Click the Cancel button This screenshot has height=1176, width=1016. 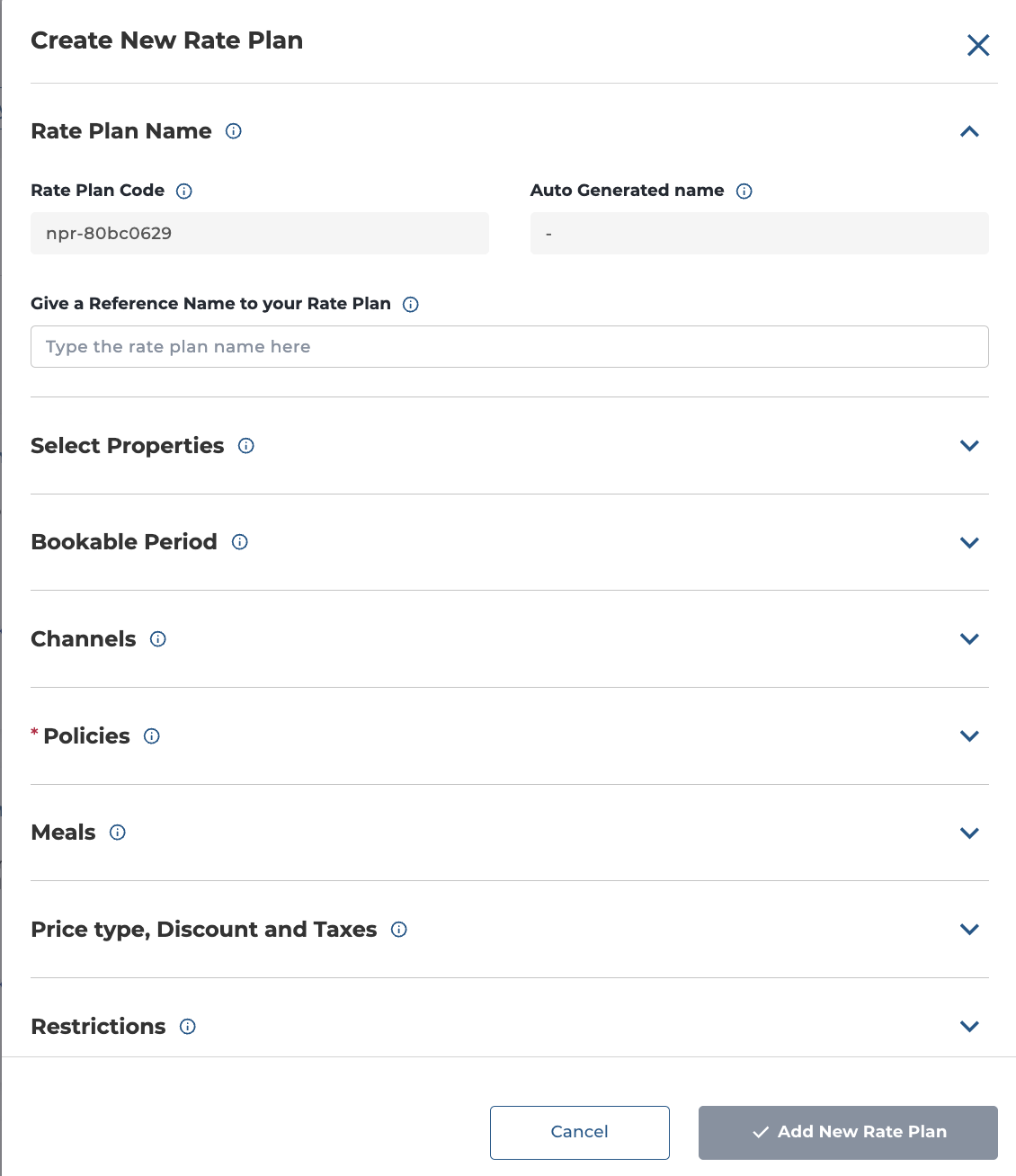[x=580, y=1133]
